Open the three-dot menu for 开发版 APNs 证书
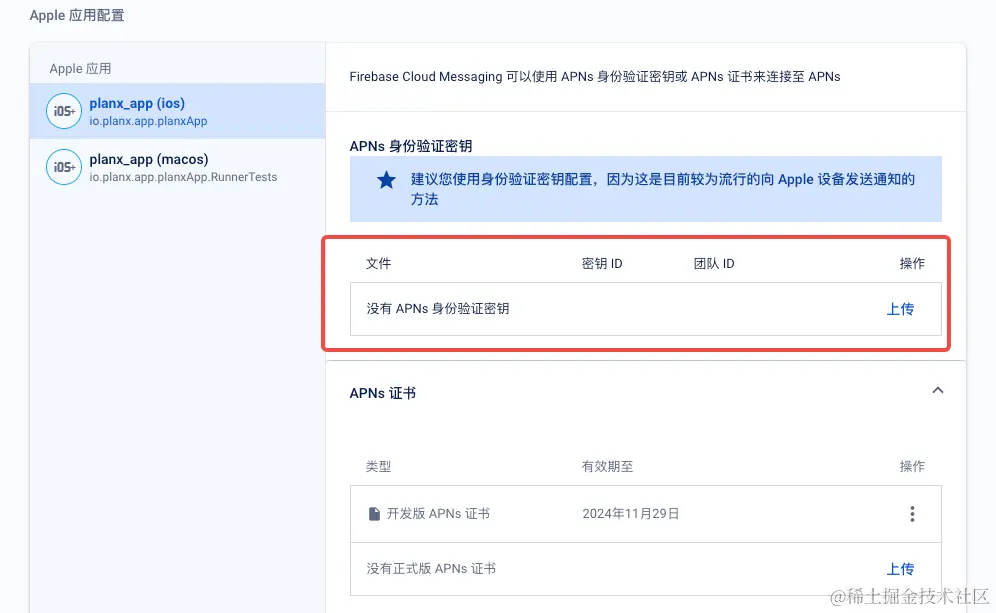Screen dimensions: 996x613 coord(912,514)
